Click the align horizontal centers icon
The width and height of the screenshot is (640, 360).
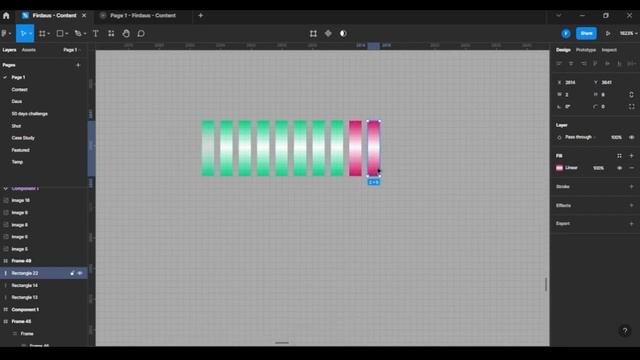pos(571,64)
